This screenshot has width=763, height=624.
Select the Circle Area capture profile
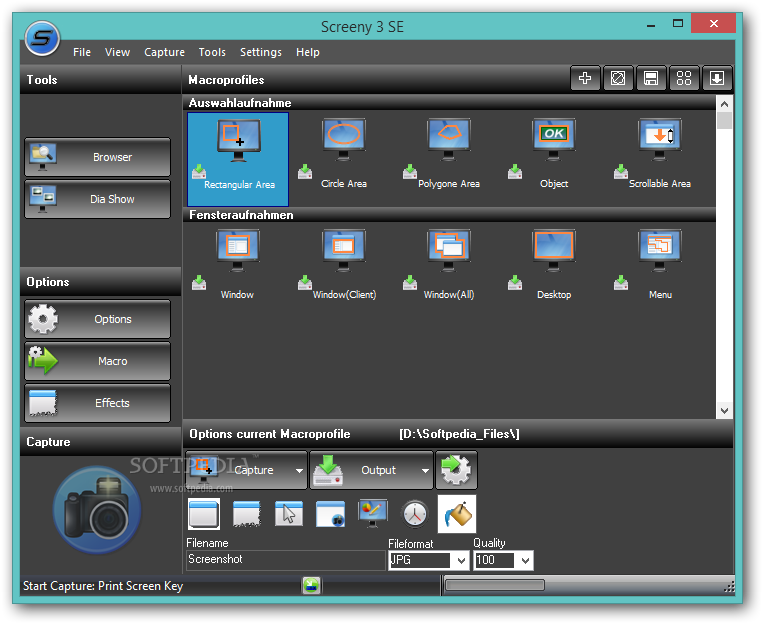click(344, 154)
